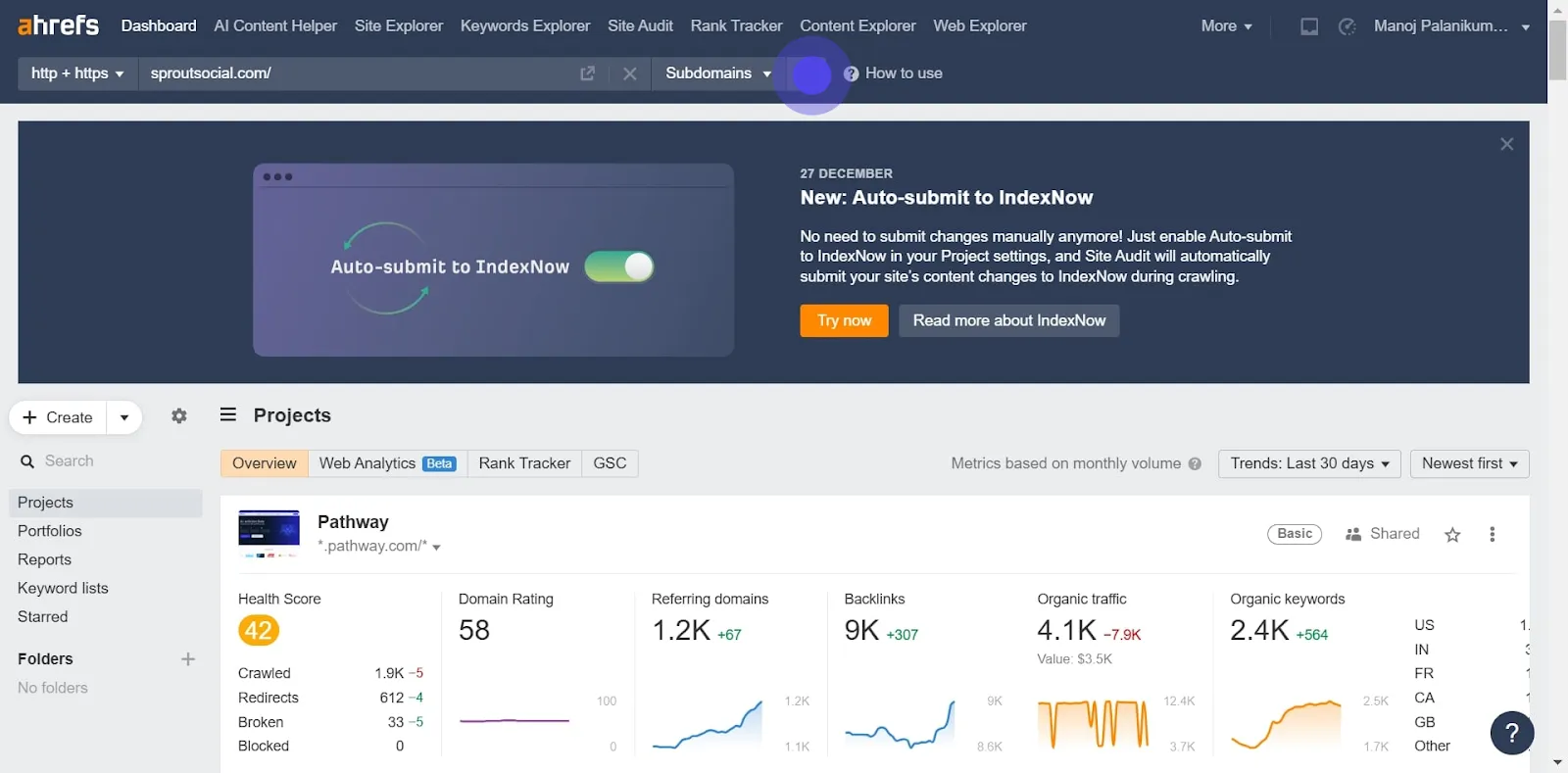Click Read more about IndexNow button
Image resolution: width=1568 pixels, height=773 pixels.
coord(1008,320)
